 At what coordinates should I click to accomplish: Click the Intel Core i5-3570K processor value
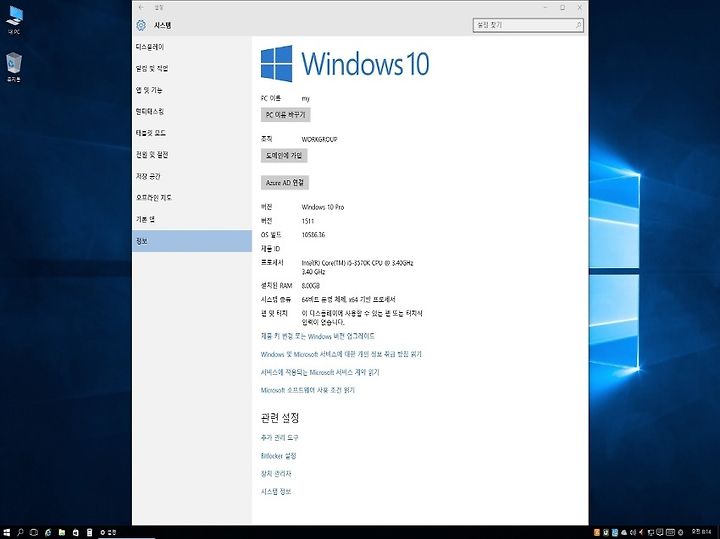point(357,267)
